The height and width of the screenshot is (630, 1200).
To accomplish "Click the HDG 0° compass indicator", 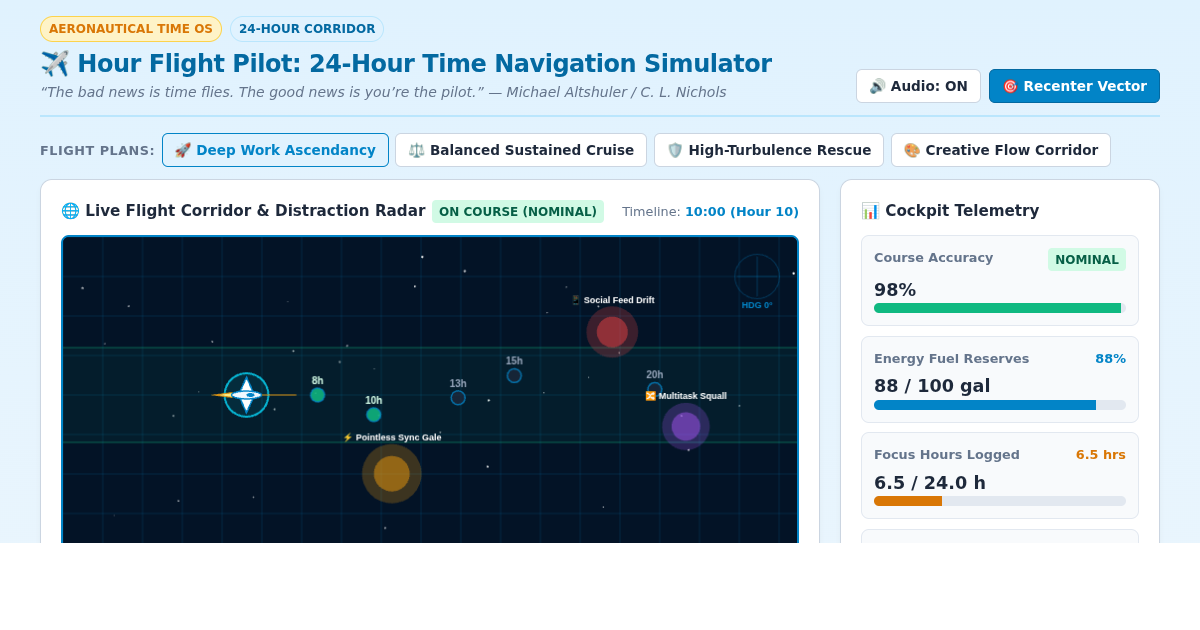I will pyautogui.click(x=757, y=282).
